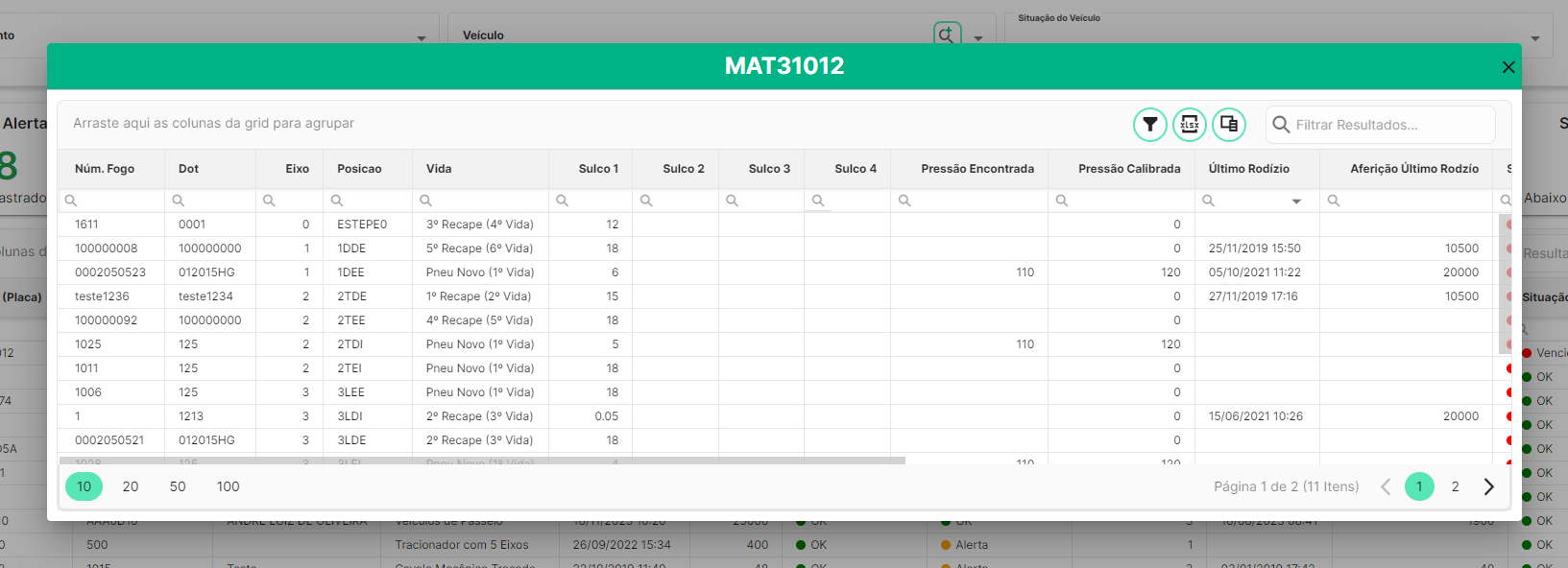Click the date 05/10/2021 11:22
Screen dimensions: 1568x568
1255,272
